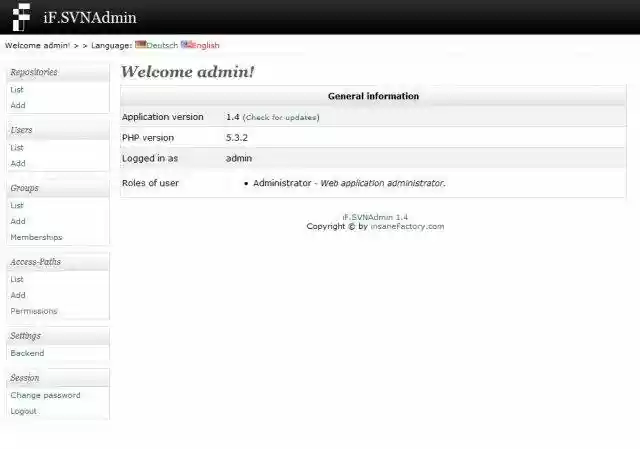Click the iF.SVNAdmin logo icon
The height and width of the screenshot is (449, 640).
[21, 17]
